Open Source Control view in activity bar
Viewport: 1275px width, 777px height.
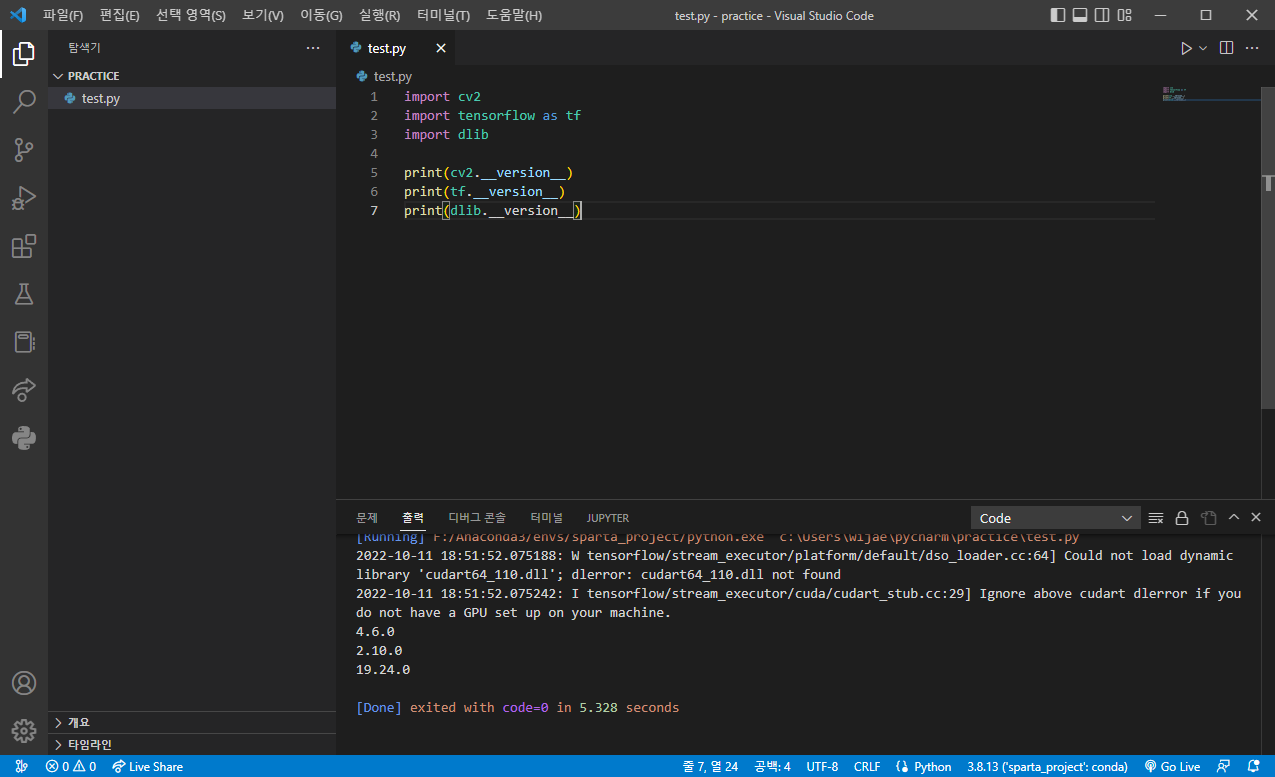24,150
